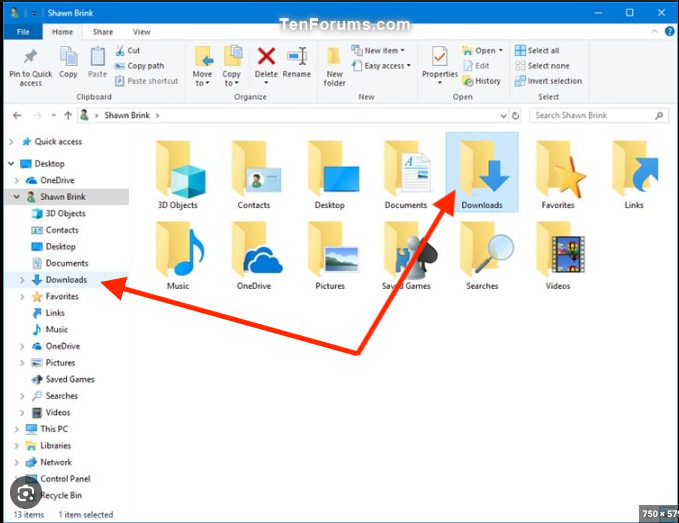Click Invert selection in ribbon

click(x=548, y=81)
